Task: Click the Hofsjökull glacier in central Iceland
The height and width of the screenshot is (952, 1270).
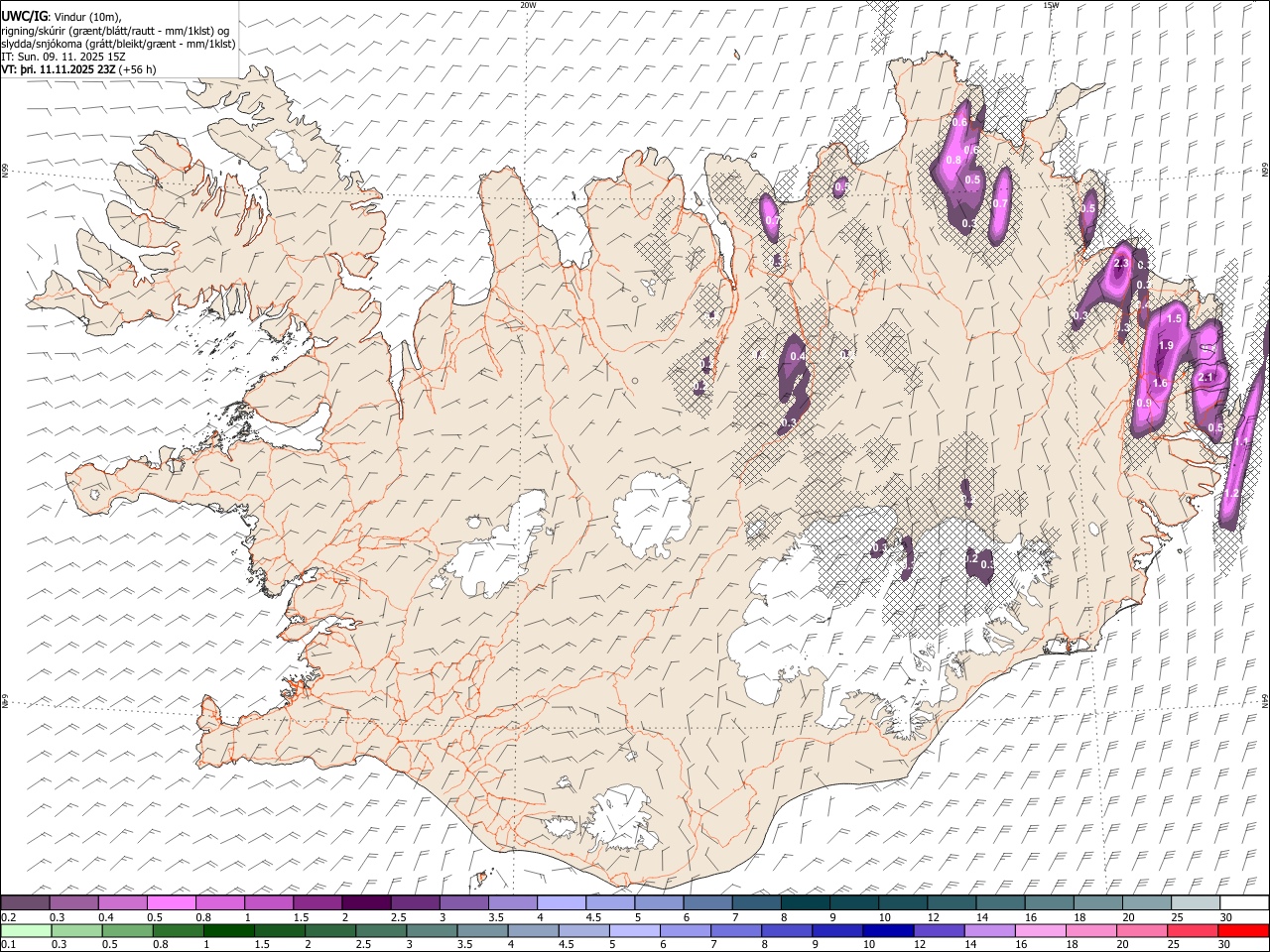Action: 652,516
